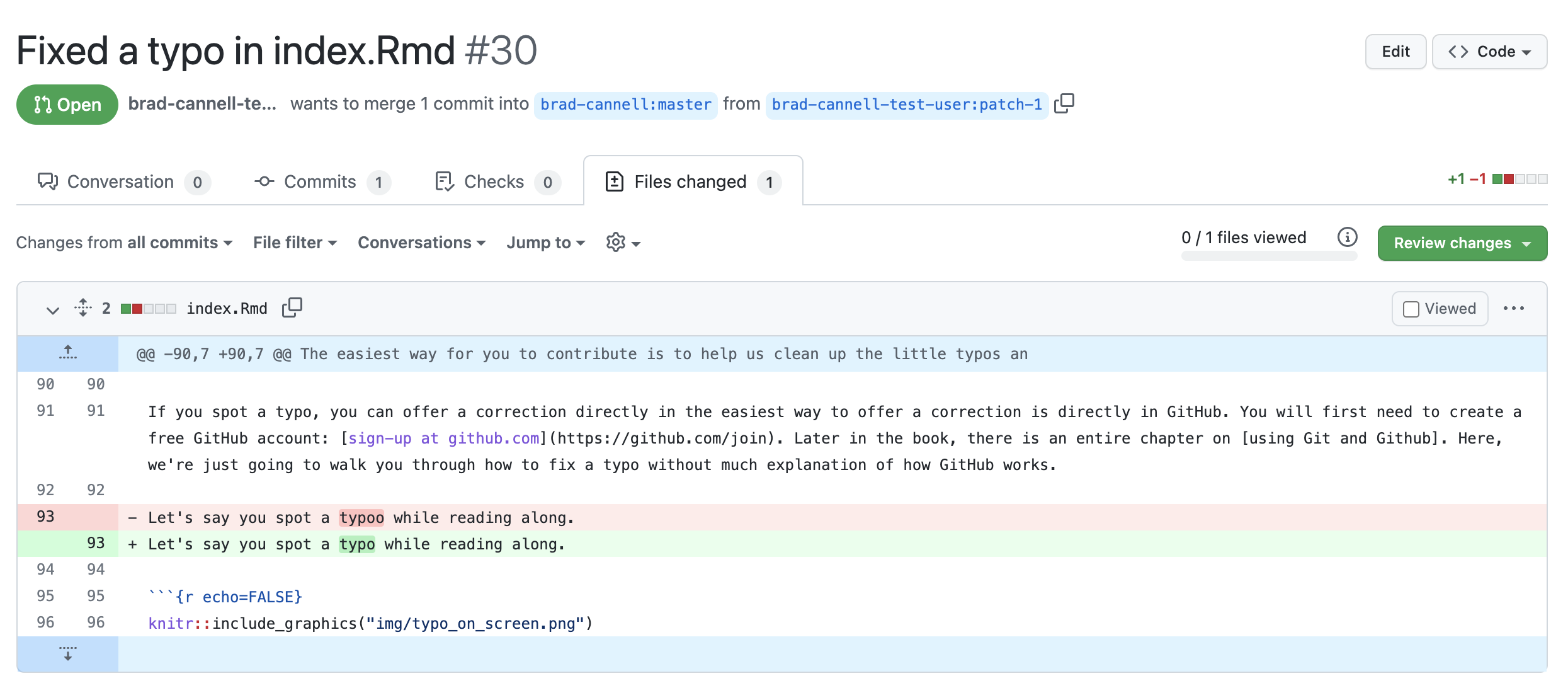Image resolution: width=1568 pixels, height=688 pixels.
Task: Click the diffstat squares beside index.Rmd
Action: (x=149, y=309)
